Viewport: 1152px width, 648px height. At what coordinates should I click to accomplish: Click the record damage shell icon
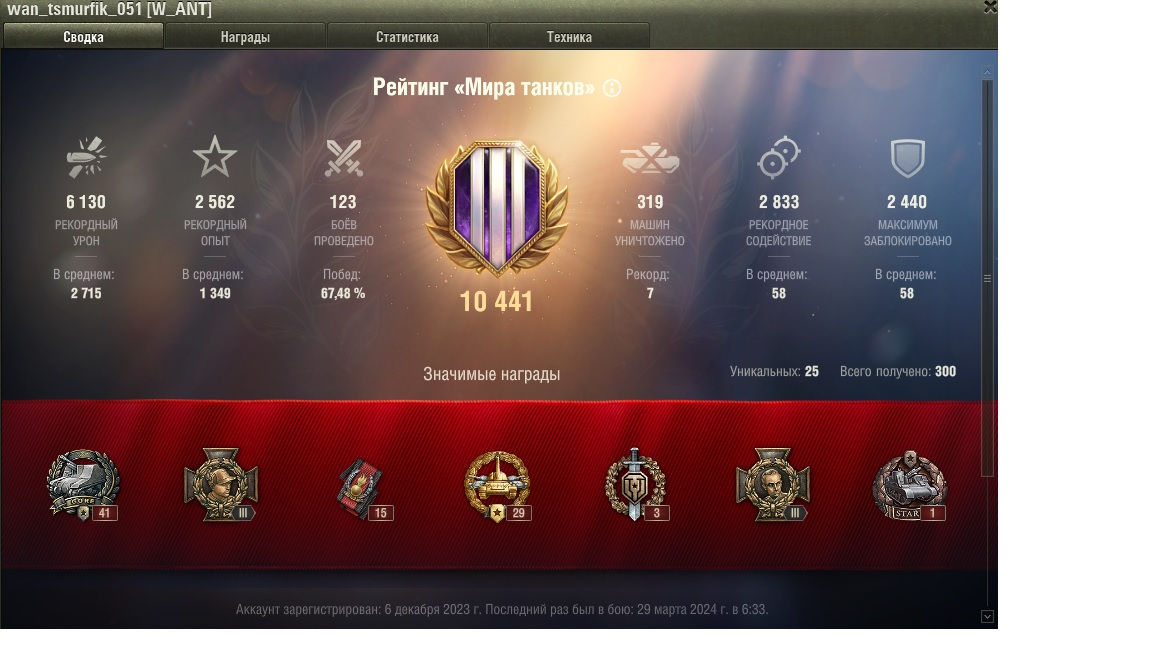point(86,157)
